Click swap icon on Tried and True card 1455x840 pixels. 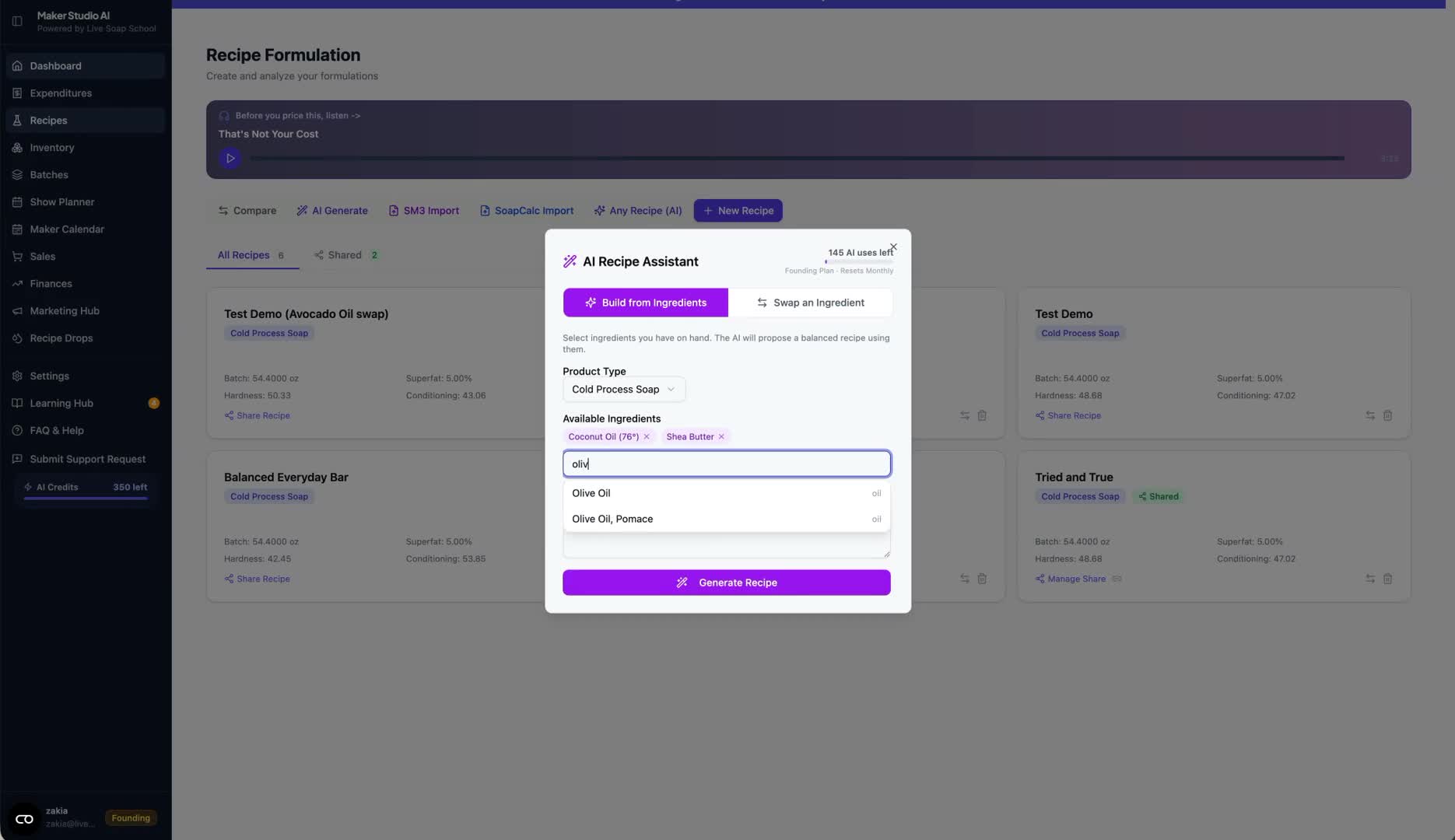(x=1370, y=579)
